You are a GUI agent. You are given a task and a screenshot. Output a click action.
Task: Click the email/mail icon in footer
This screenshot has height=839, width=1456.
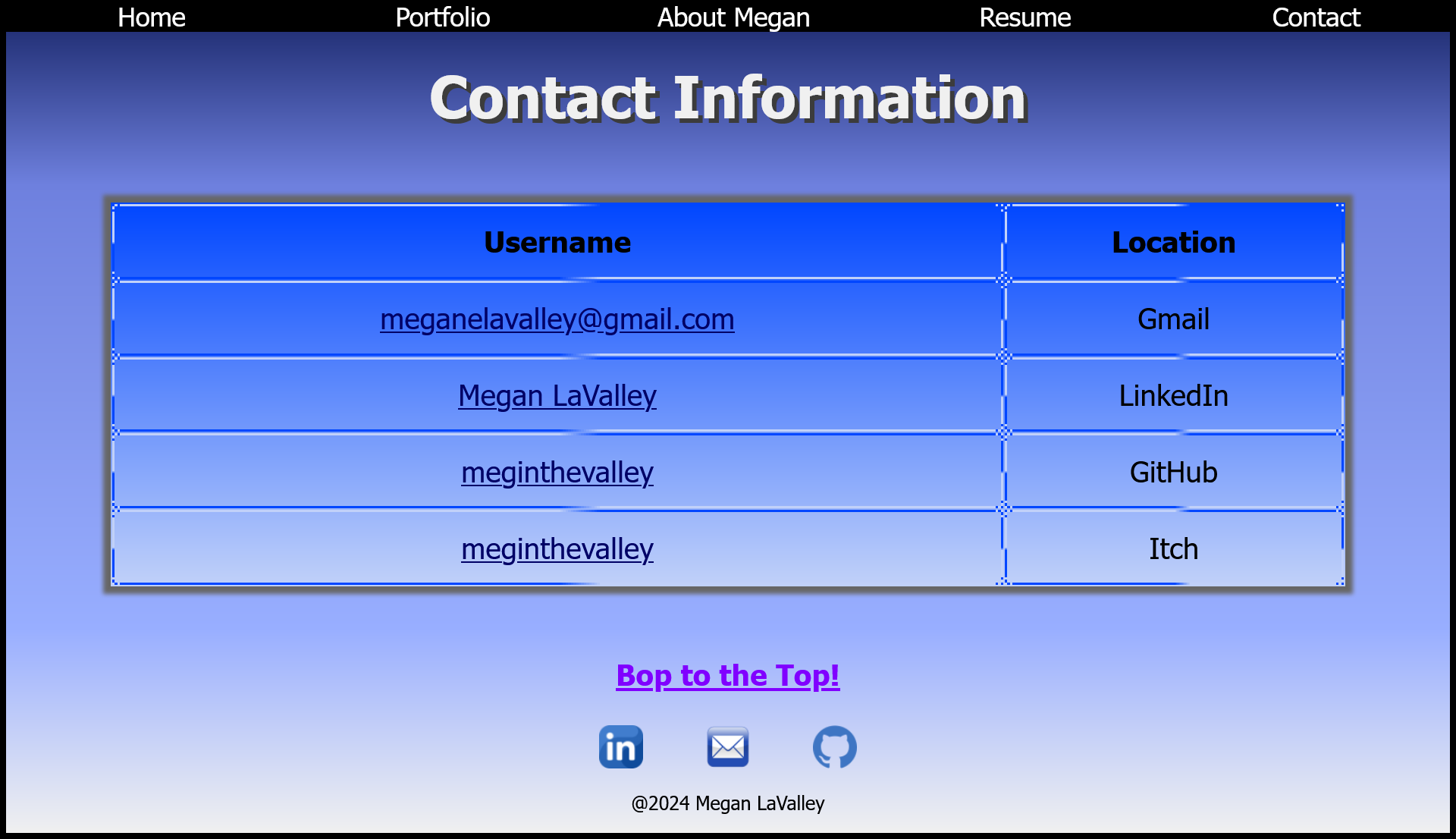728,746
